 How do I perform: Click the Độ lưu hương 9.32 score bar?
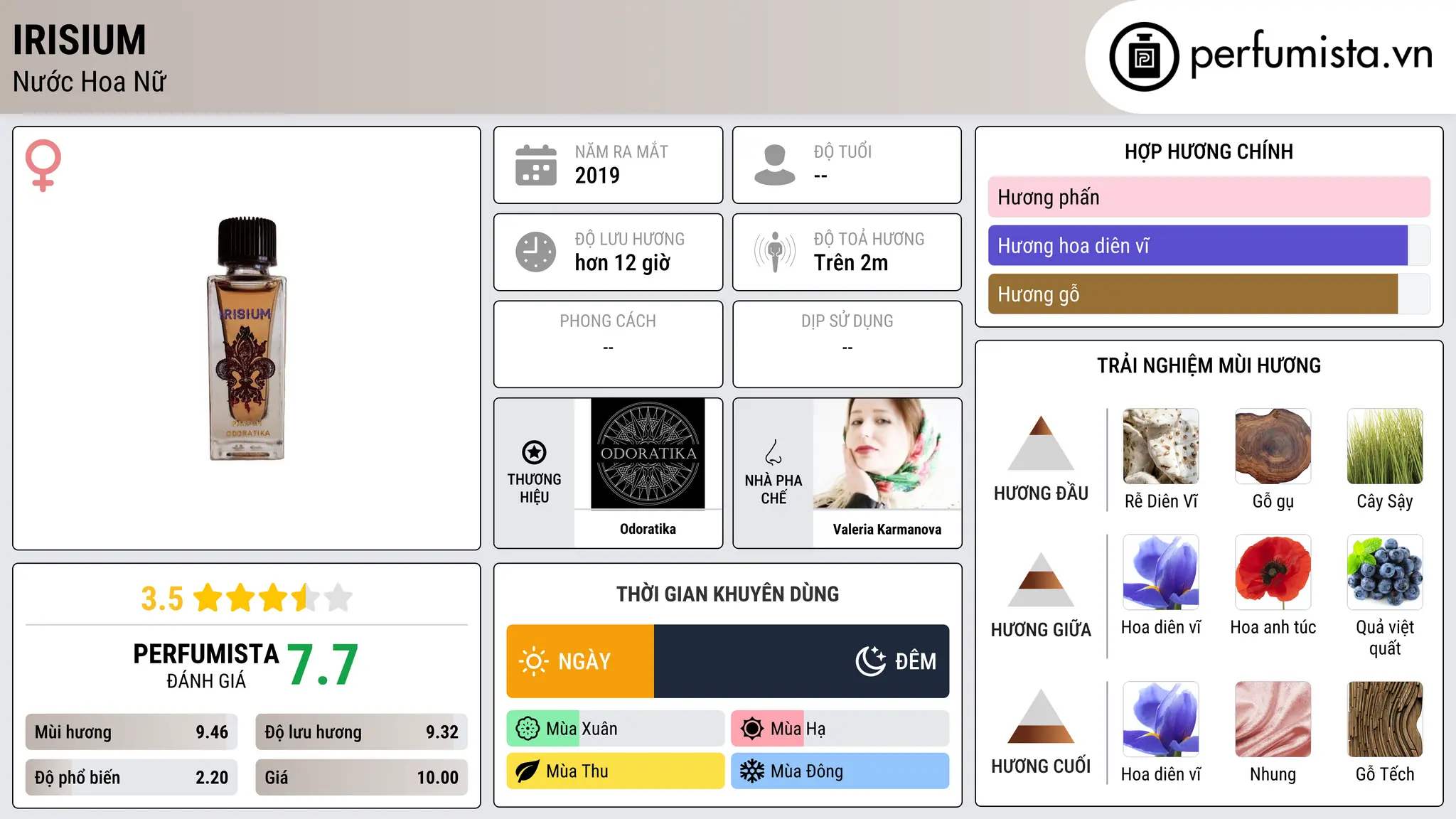(x=362, y=732)
